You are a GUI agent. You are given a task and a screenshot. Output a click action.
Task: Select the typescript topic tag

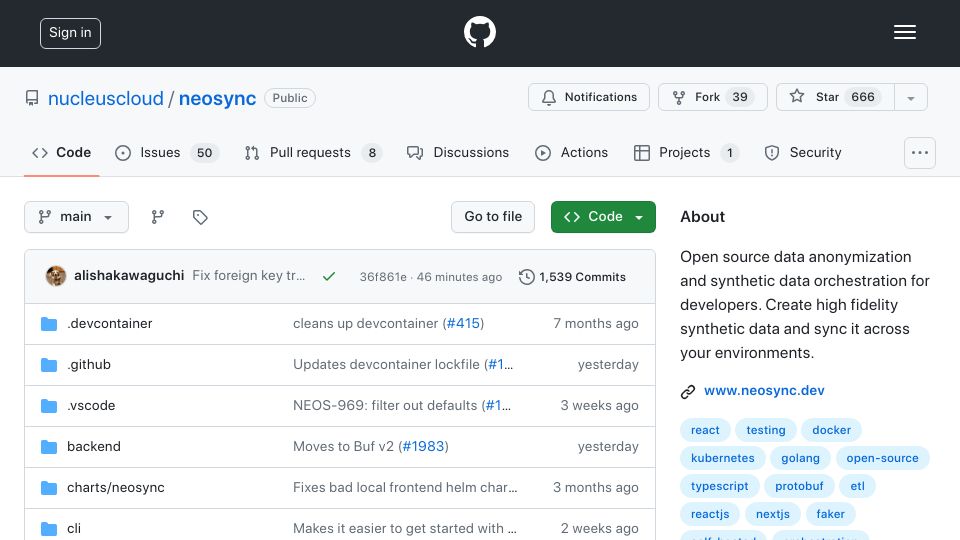click(719, 486)
